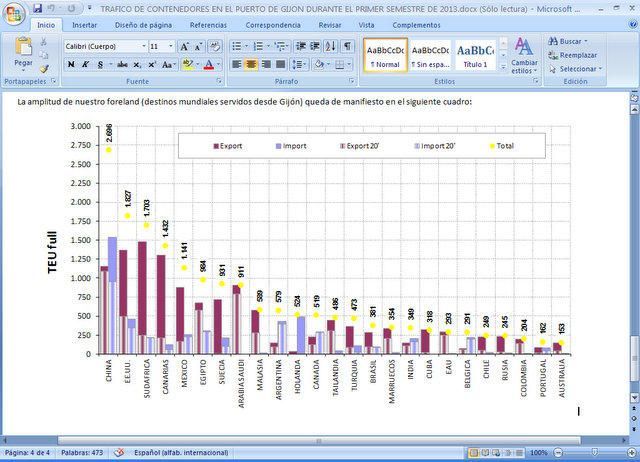Screen dimensions: 640x462
Task: Open line spacing dropdown
Action: [x=305, y=64]
